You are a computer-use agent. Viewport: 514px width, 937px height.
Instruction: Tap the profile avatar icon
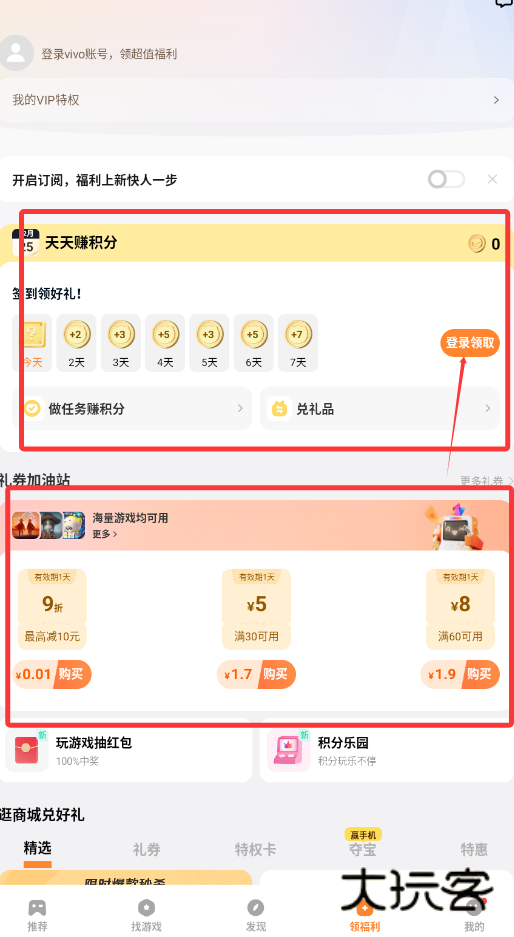16,53
